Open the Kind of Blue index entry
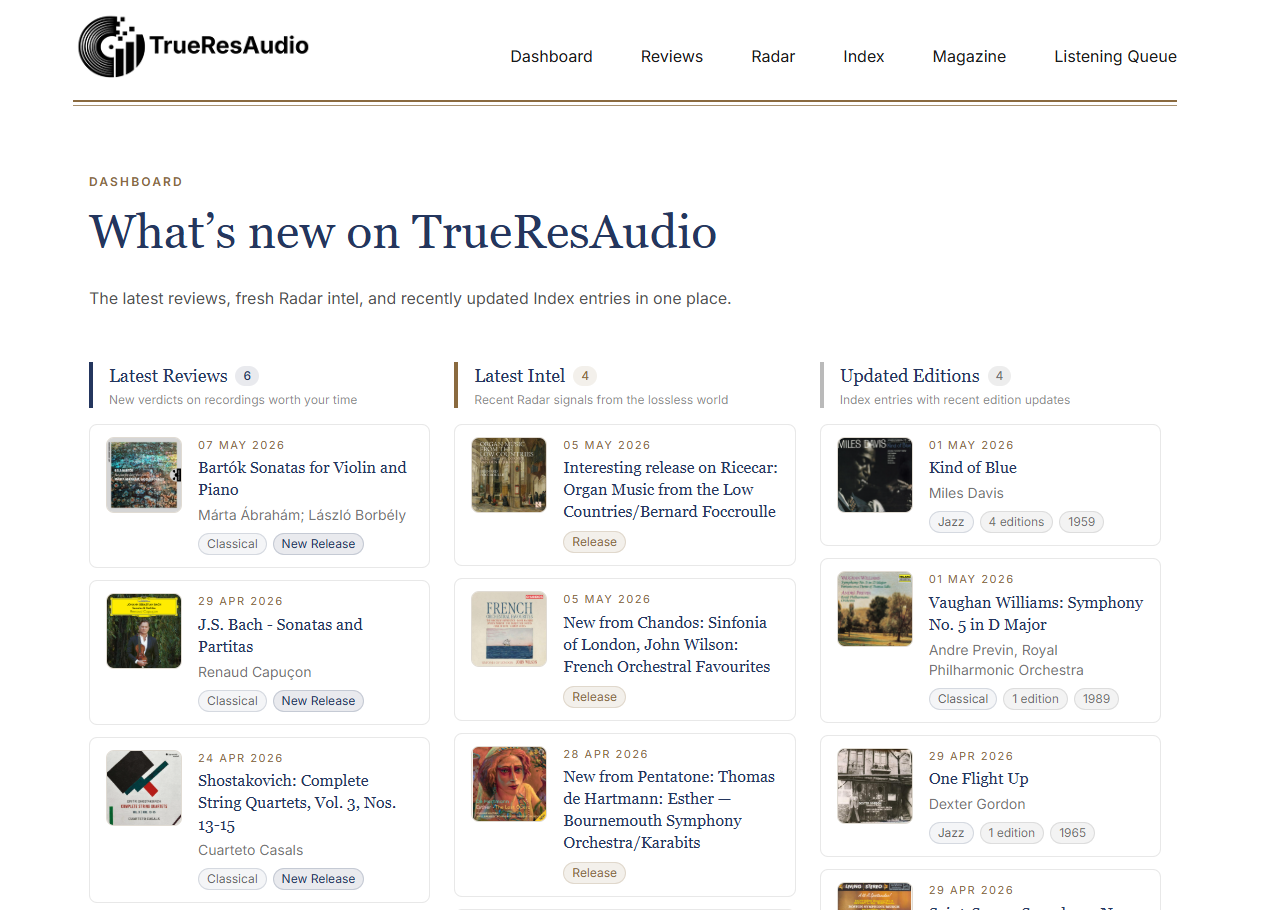The image size is (1273, 910). (972, 467)
